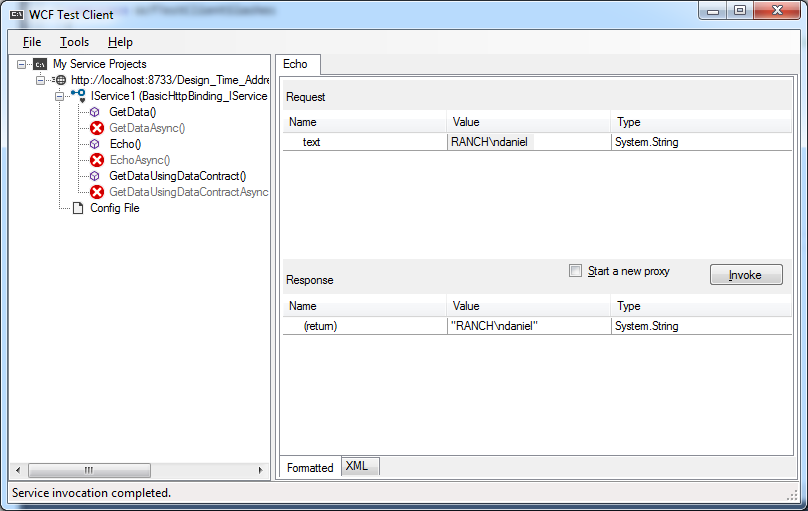Click the request text value field RANCH\ndaniel
Viewport: 808px width, 511px height.
(529, 142)
